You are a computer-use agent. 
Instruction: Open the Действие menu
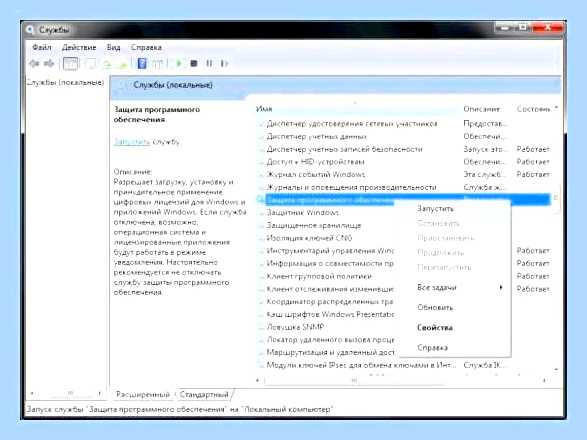point(79,48)
